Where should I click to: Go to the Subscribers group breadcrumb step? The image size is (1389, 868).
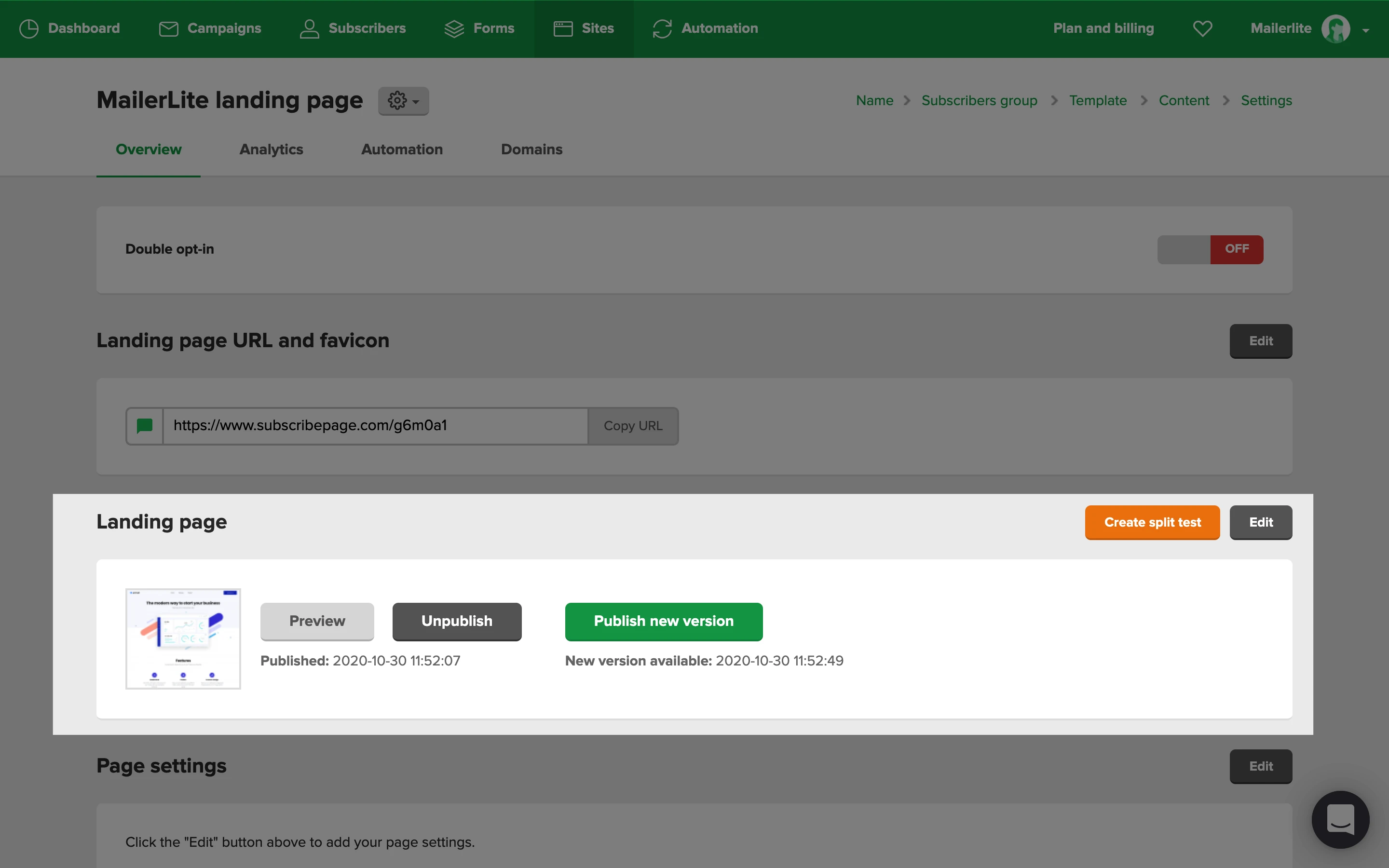(x=979, y=100)
